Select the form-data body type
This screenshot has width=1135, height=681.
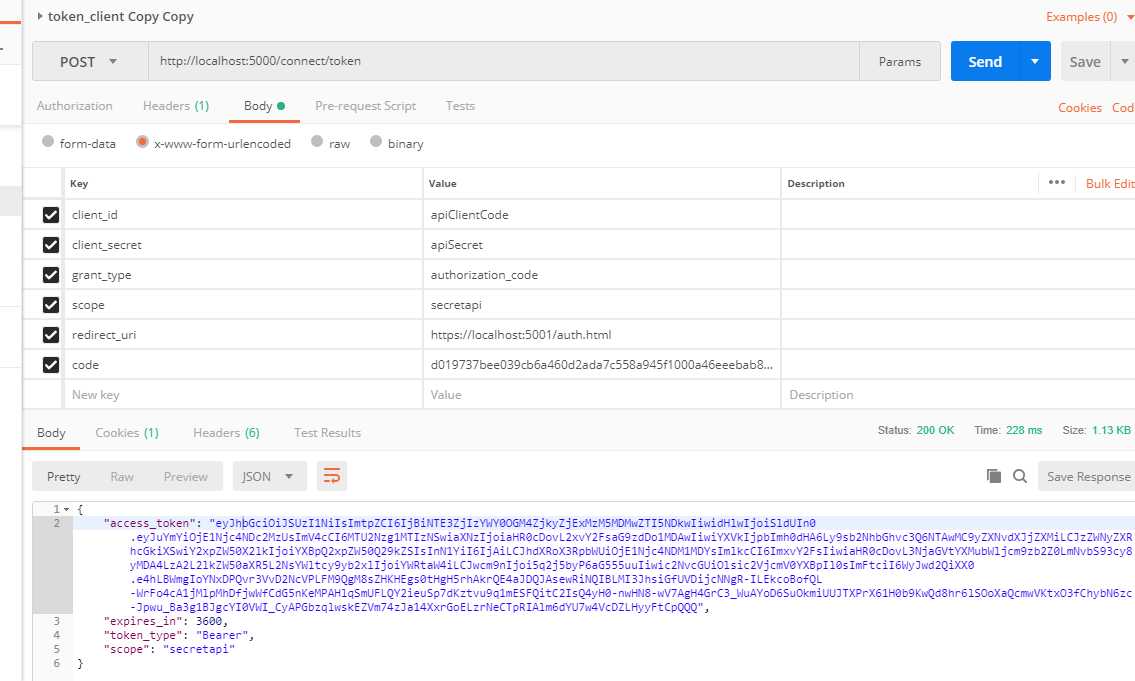click(48, 142)
